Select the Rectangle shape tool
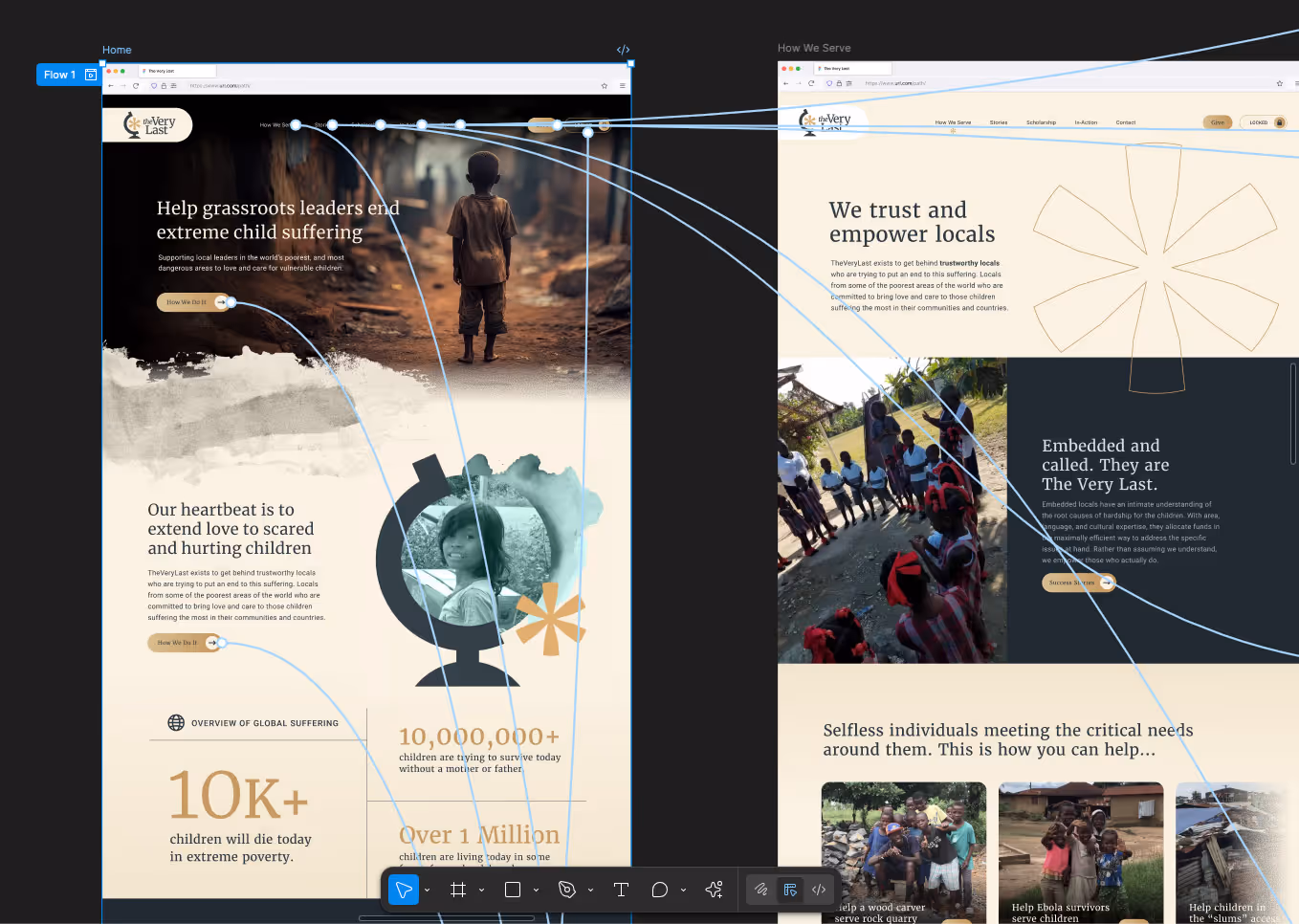 [x=513, y=890]
